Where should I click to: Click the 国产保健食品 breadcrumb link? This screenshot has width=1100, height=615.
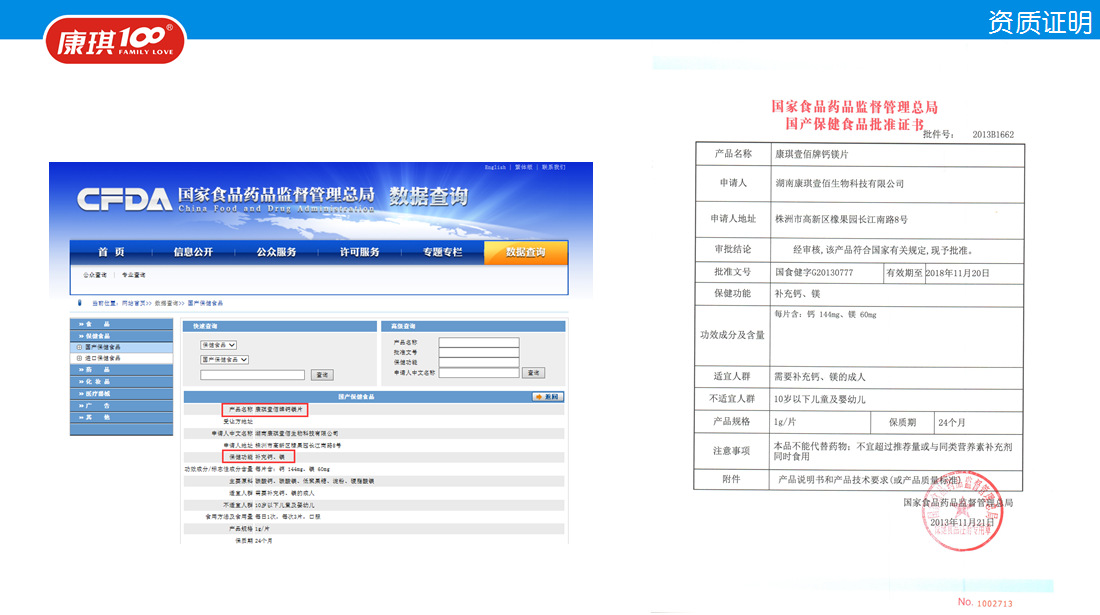(205, 303)
